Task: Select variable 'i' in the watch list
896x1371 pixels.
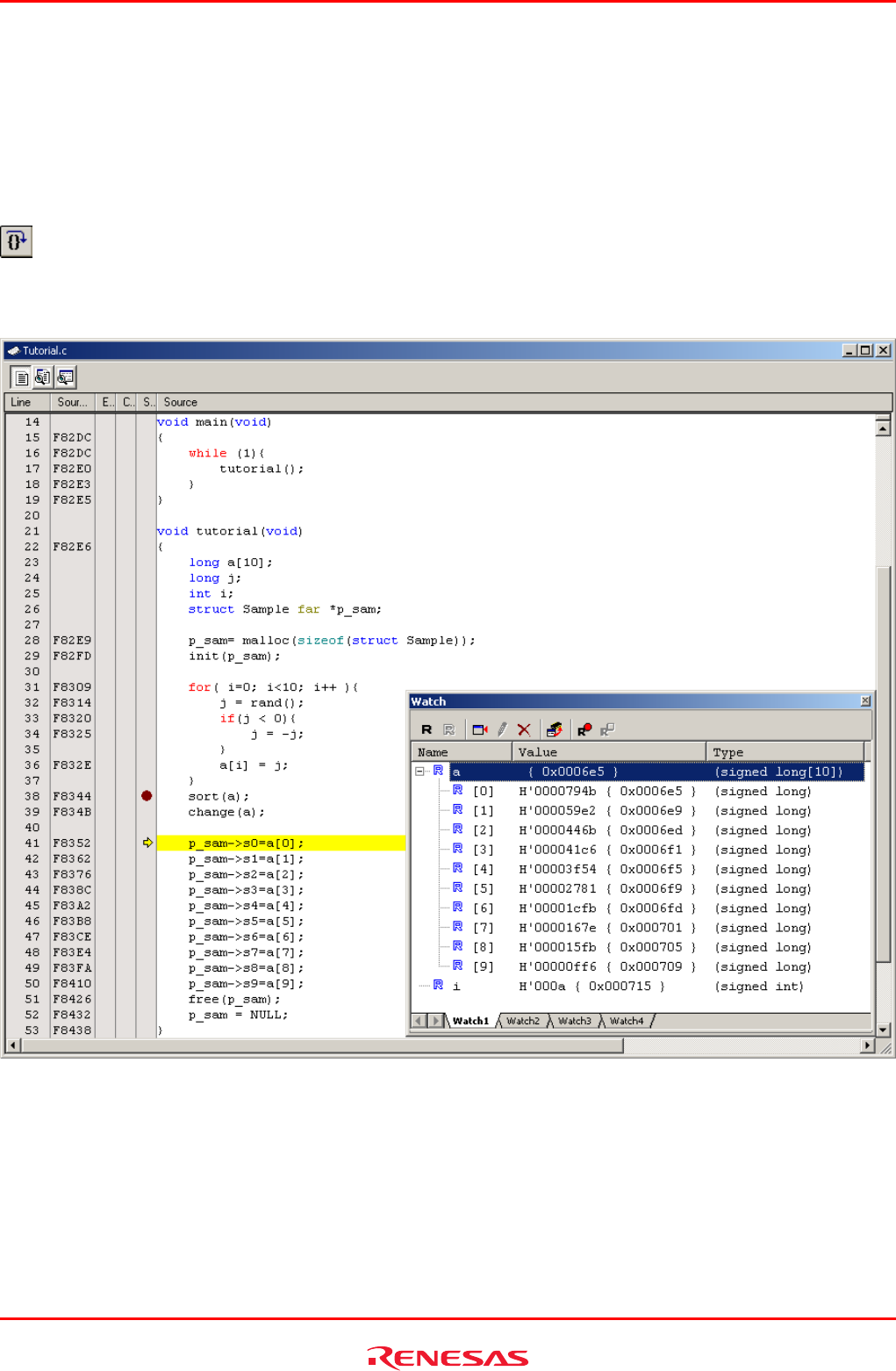Action: 456,987
